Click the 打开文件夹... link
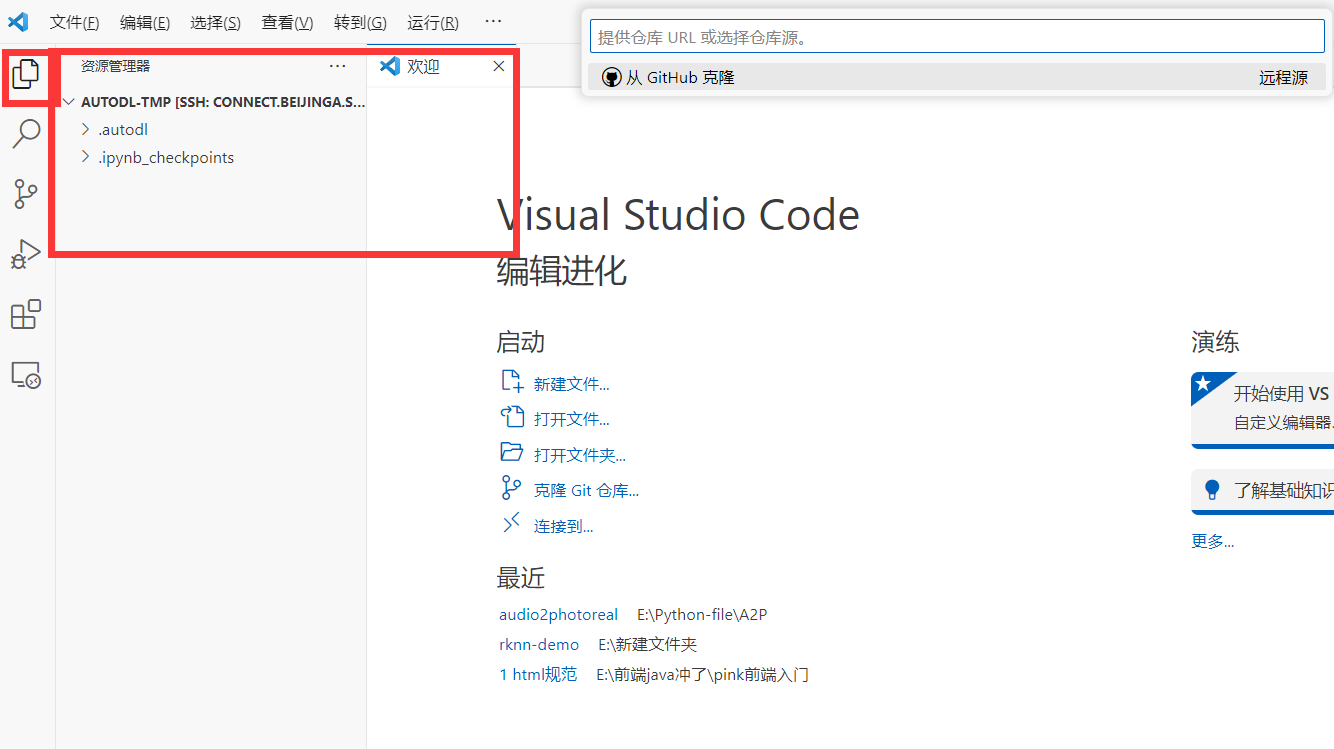Viewport: 1334px width, 749px height. 580,455
